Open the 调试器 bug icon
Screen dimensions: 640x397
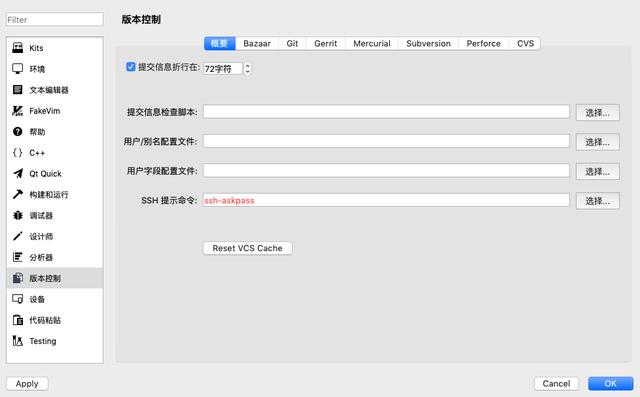tap(18, 215)
